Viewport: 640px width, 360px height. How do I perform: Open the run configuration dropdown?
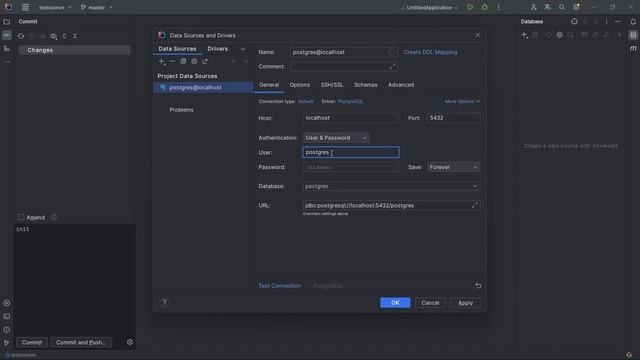tap(431, 7)
